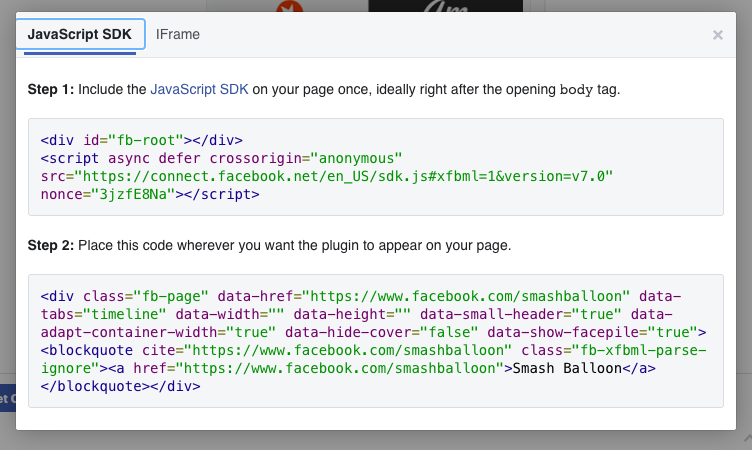The height and width of the screenshot is (450, 752).
Task: Close the embed code dialog
Action: pos(717,35)
